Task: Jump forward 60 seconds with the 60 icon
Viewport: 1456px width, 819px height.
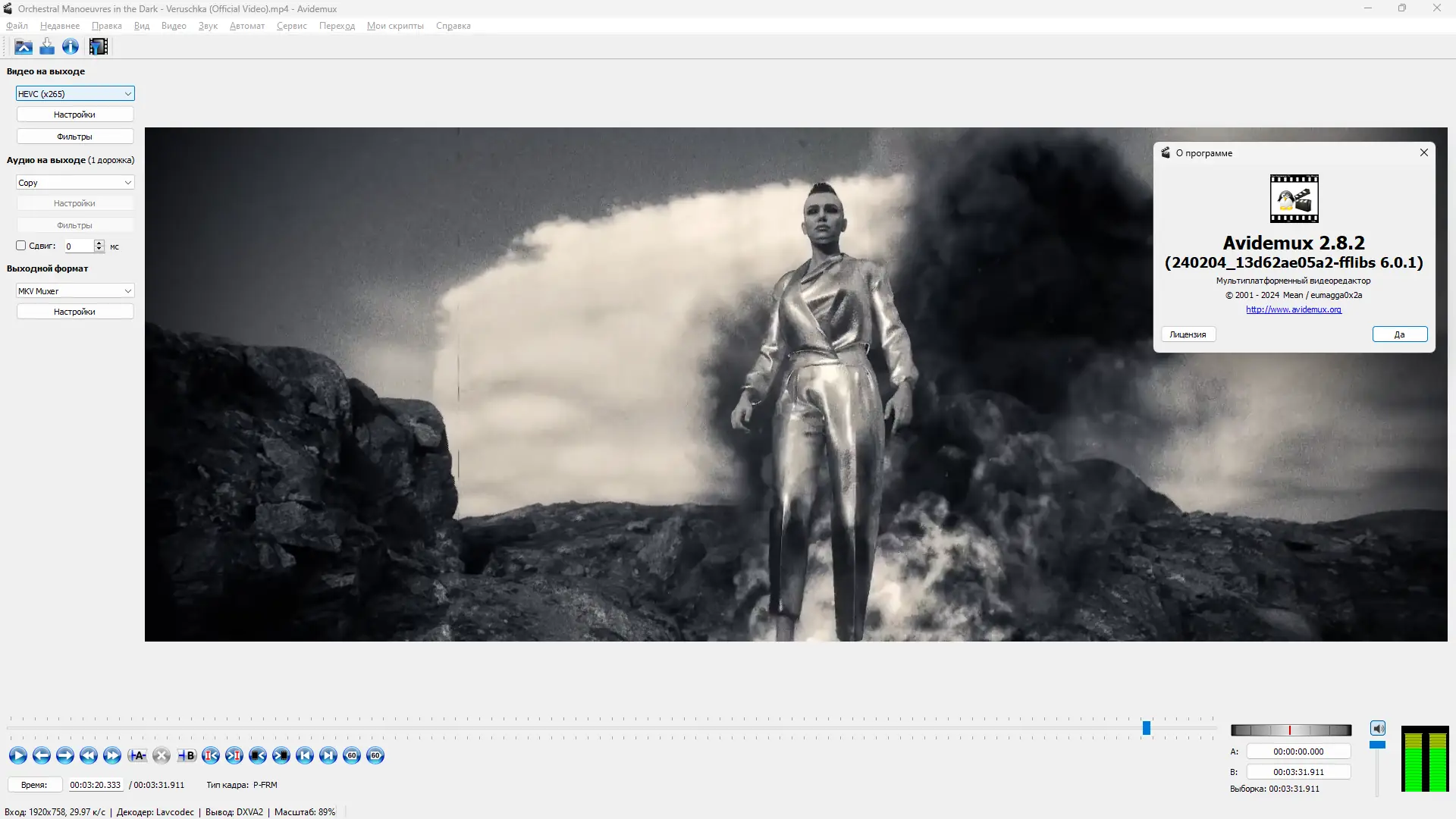Action: click(x=375, y=755)
